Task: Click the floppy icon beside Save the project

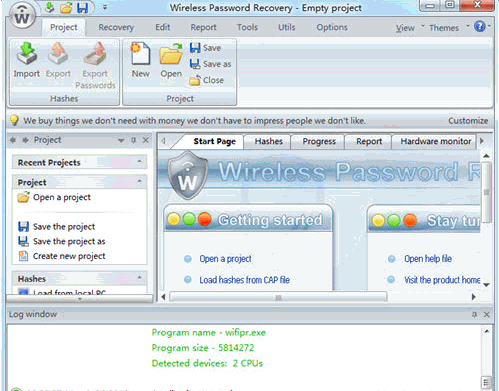Action: click(x=23, y=227)
